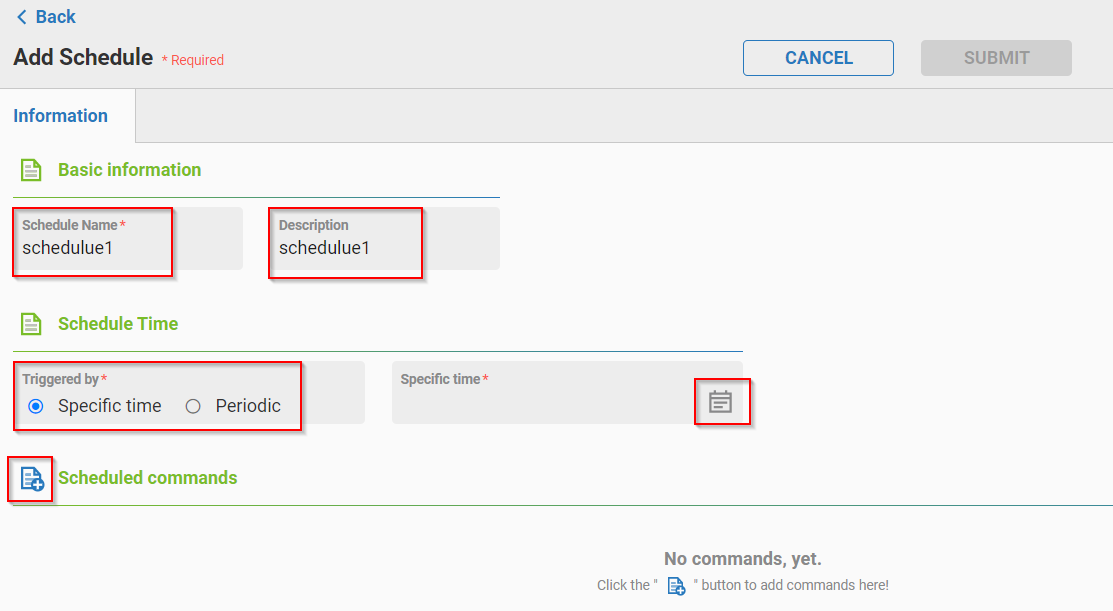Click the Back chevron arrow
This screenshot has height=611, width=1113.
click(x=21, y=17)
